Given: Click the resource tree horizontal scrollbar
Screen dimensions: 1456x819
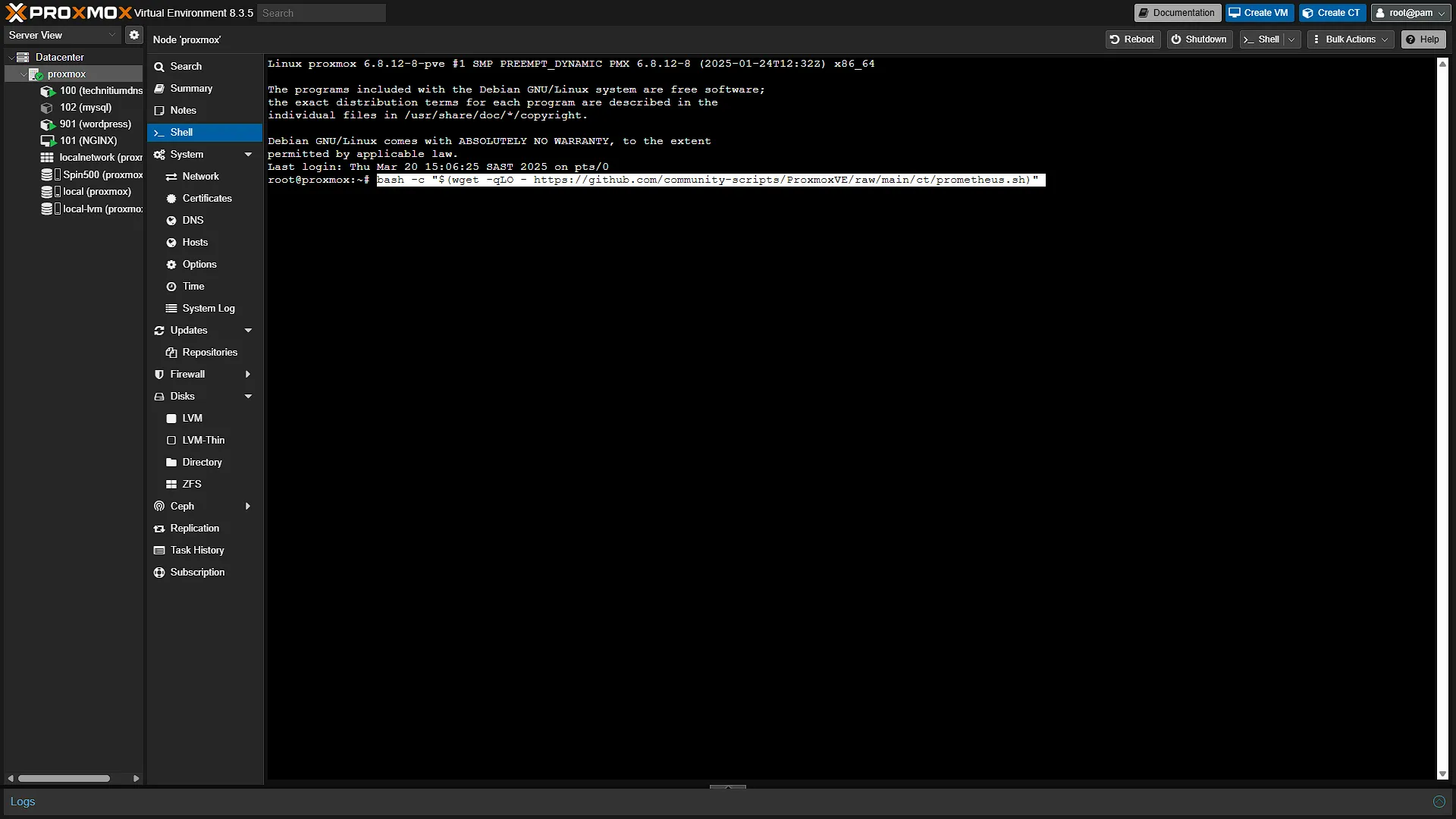Looking at the screenshot, I should [64, 778].
